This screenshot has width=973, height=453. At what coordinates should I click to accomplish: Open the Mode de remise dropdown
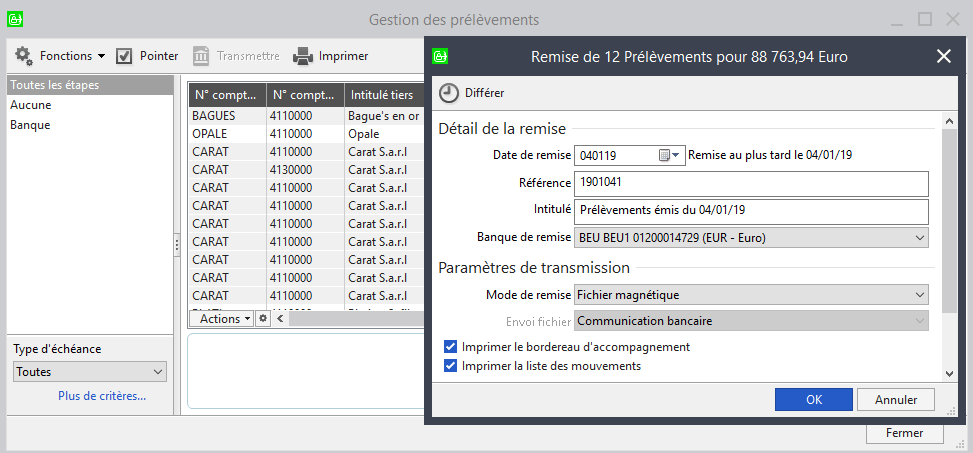(x=920, y=295)
